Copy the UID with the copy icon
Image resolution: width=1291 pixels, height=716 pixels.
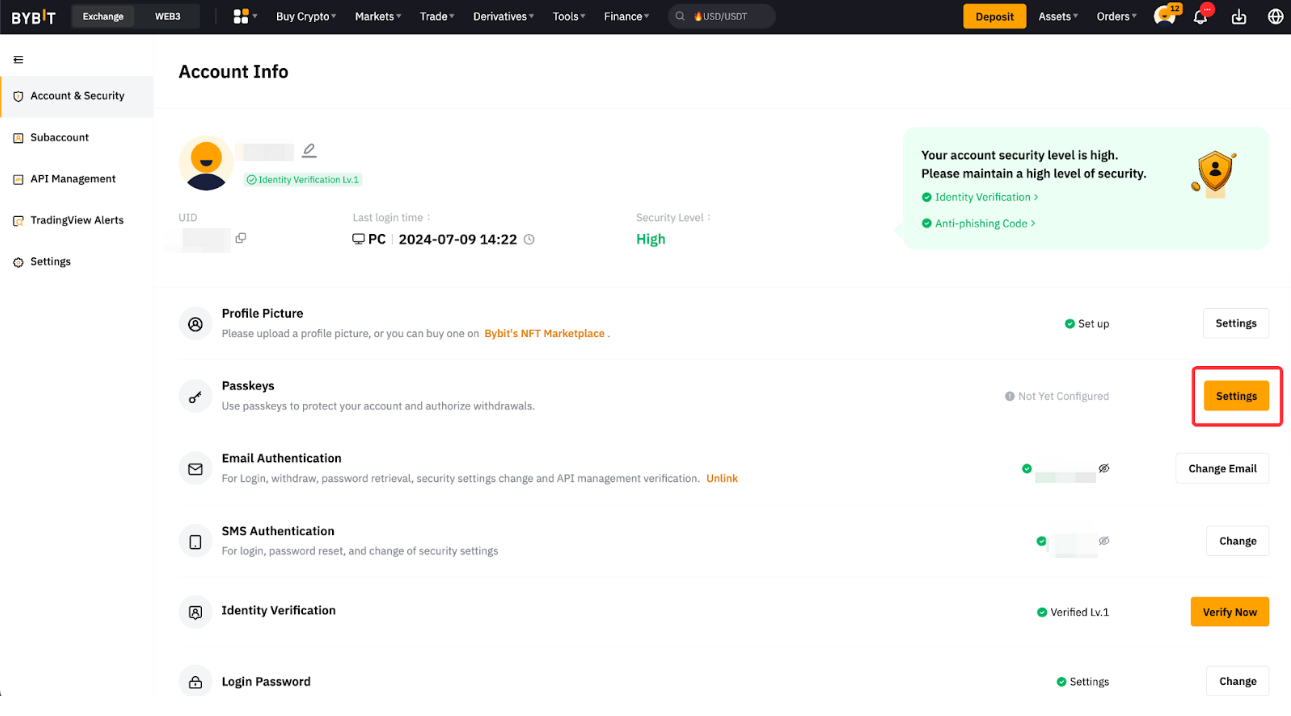241,238
